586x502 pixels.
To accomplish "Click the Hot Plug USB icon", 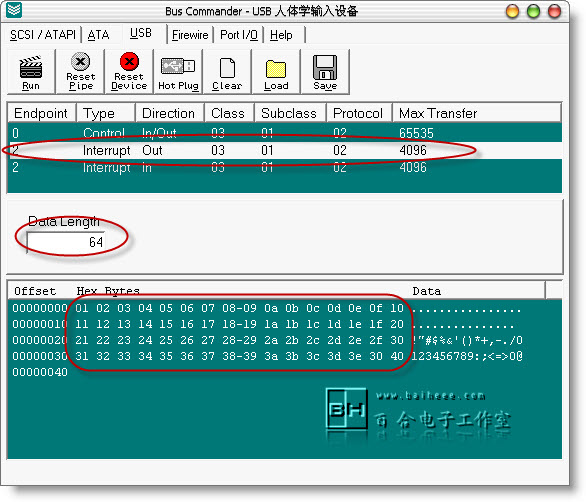I will pyautogui.click(x=178, y=66).
